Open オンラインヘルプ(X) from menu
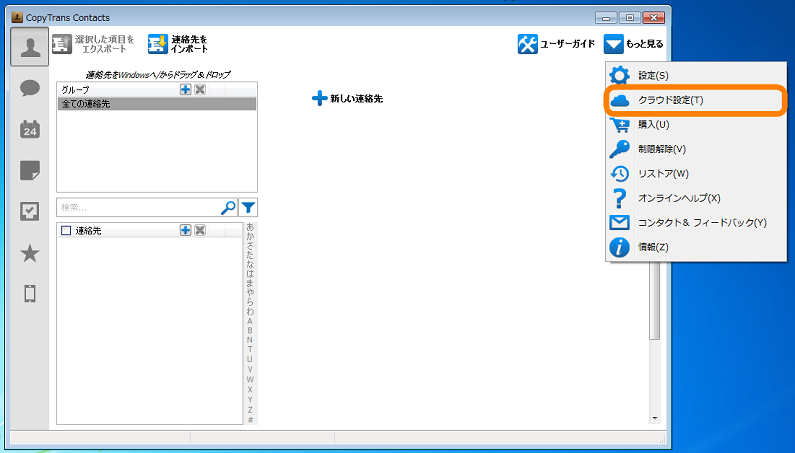This screenshot has height=453, width=795. [696, 198]
